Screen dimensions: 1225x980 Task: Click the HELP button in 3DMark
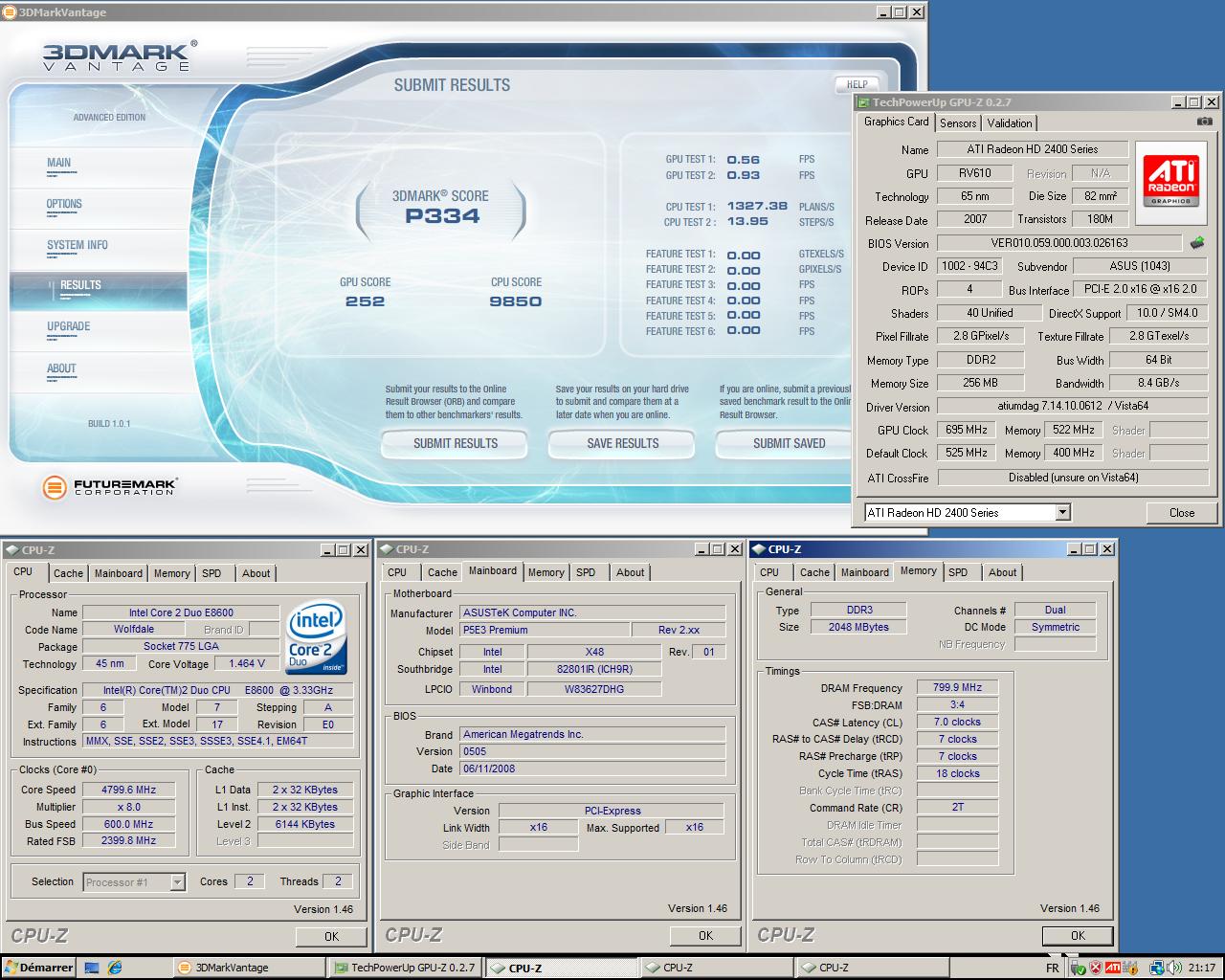tap(857, 84)
